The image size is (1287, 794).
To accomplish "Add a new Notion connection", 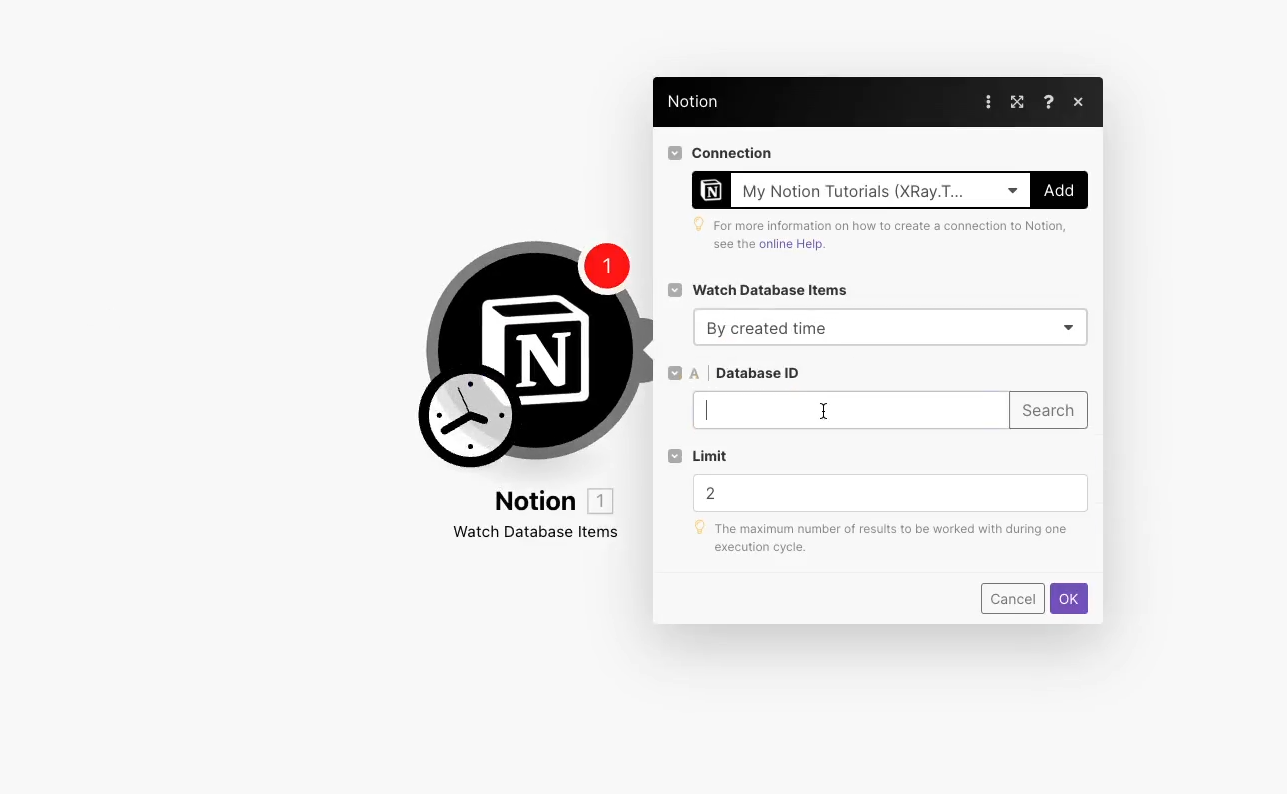I will [1059, 190].
